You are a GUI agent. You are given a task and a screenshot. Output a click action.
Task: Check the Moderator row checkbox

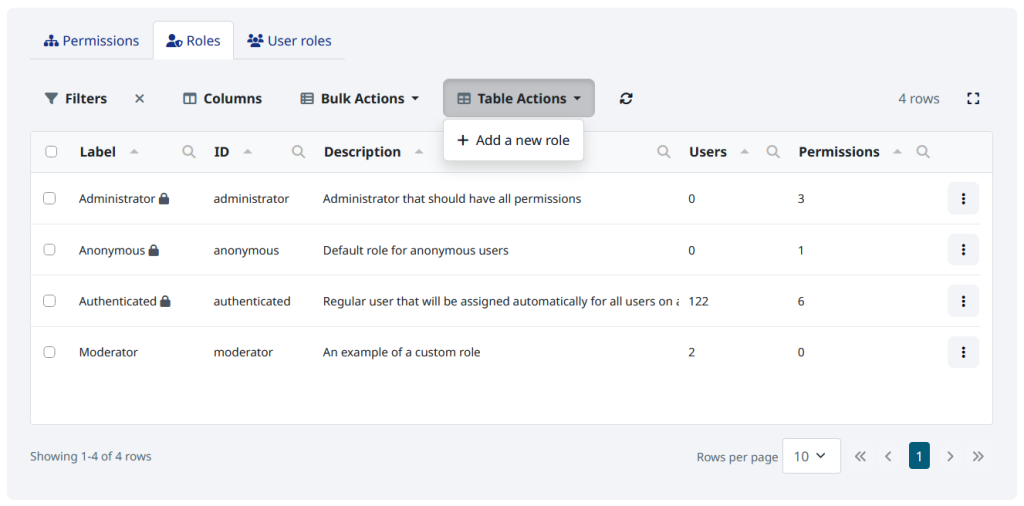click(50, 352)
